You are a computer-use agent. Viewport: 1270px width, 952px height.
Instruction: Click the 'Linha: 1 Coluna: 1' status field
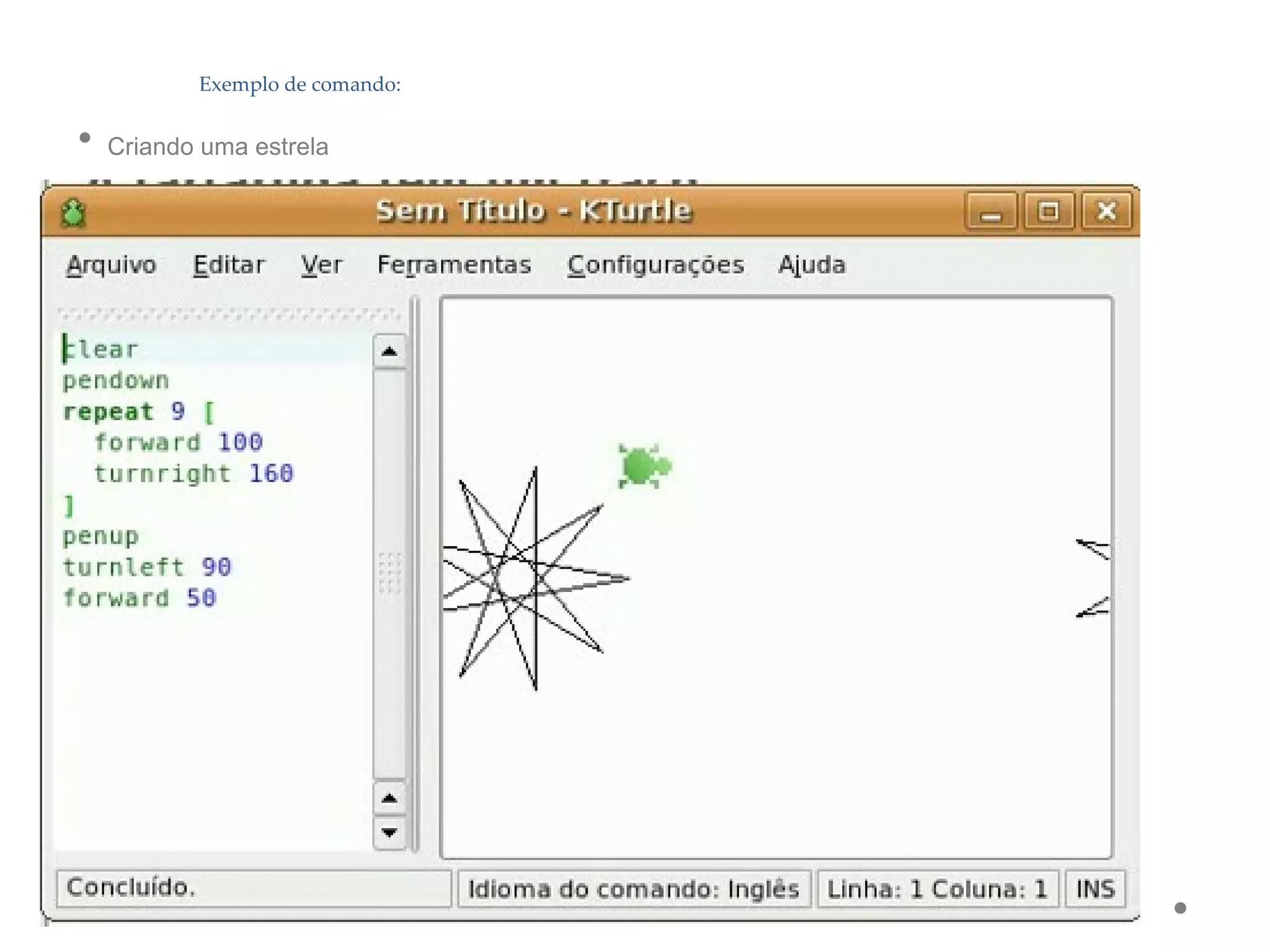(x=937, y=889)
